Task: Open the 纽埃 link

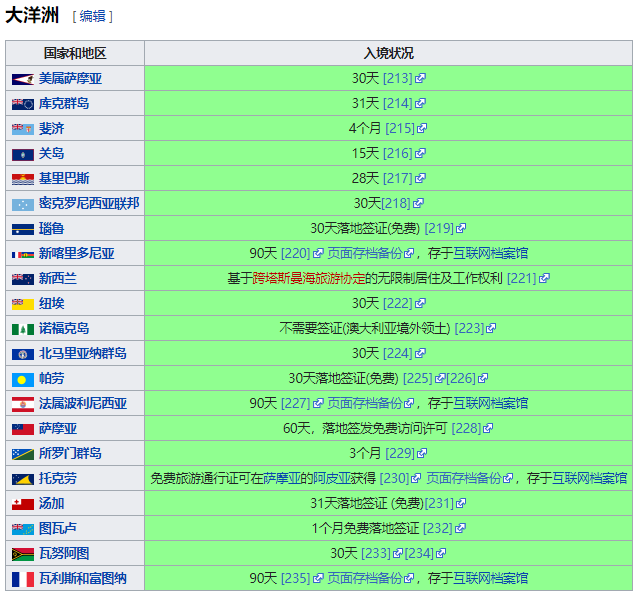Action: pos(51,303)
